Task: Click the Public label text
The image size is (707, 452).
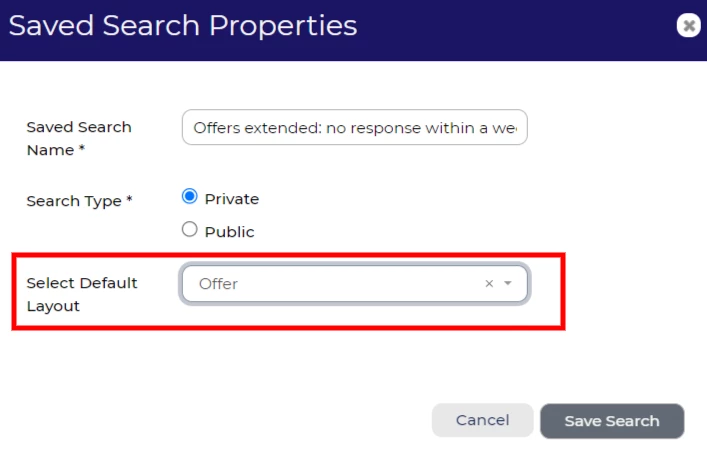Action: point(229,231)
